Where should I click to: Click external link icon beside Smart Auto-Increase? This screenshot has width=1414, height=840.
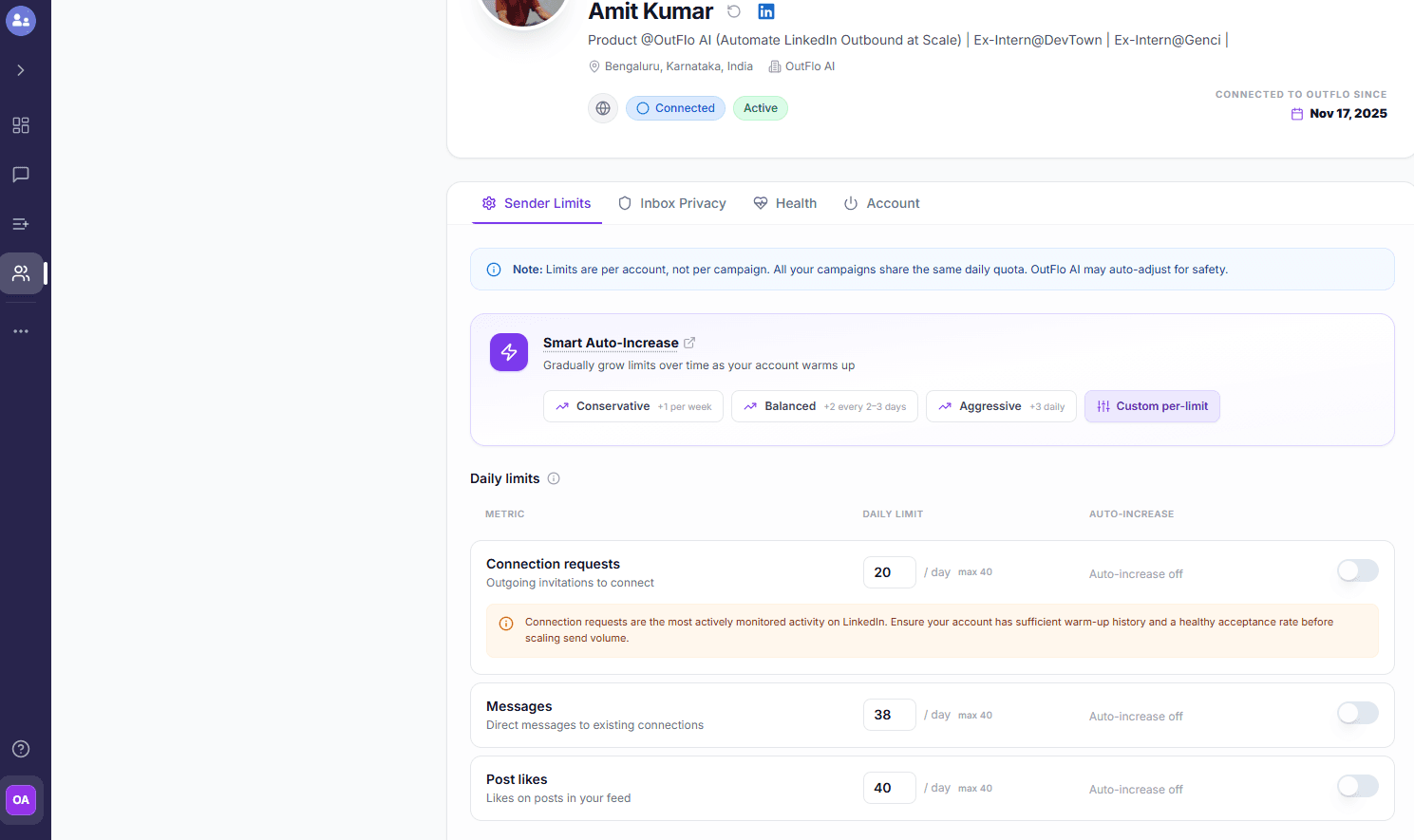click(689, 343)
